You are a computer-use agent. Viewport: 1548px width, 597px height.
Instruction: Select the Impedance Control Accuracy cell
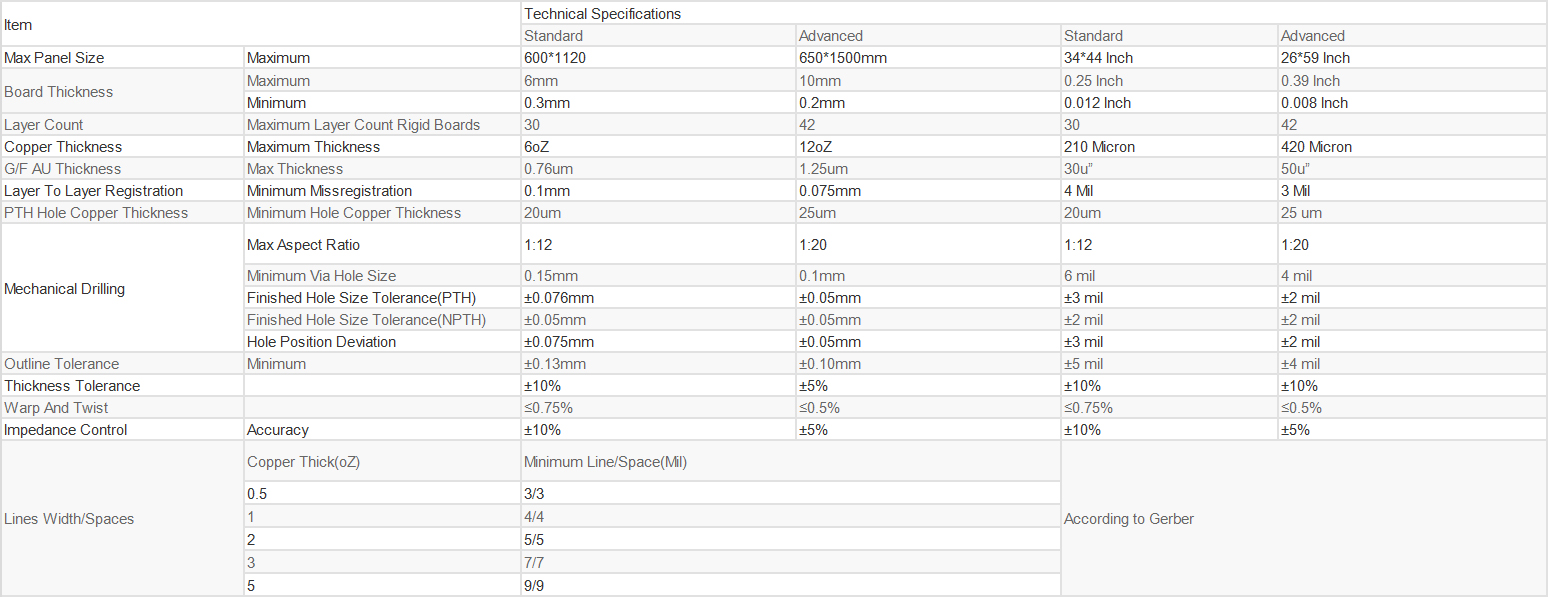point(382,430)
